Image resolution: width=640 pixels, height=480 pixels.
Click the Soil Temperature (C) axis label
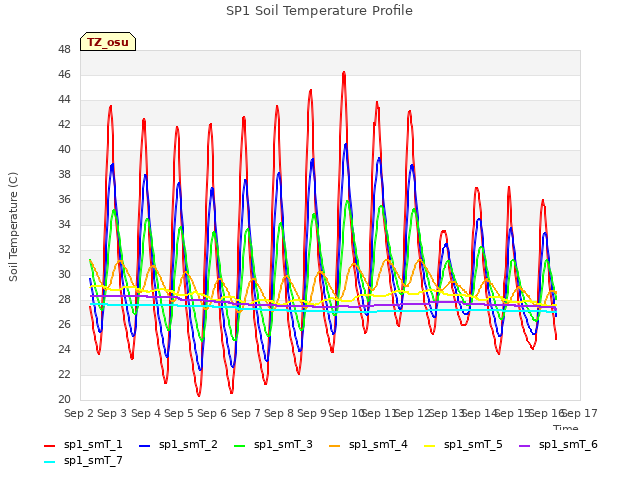click(13, 227)
